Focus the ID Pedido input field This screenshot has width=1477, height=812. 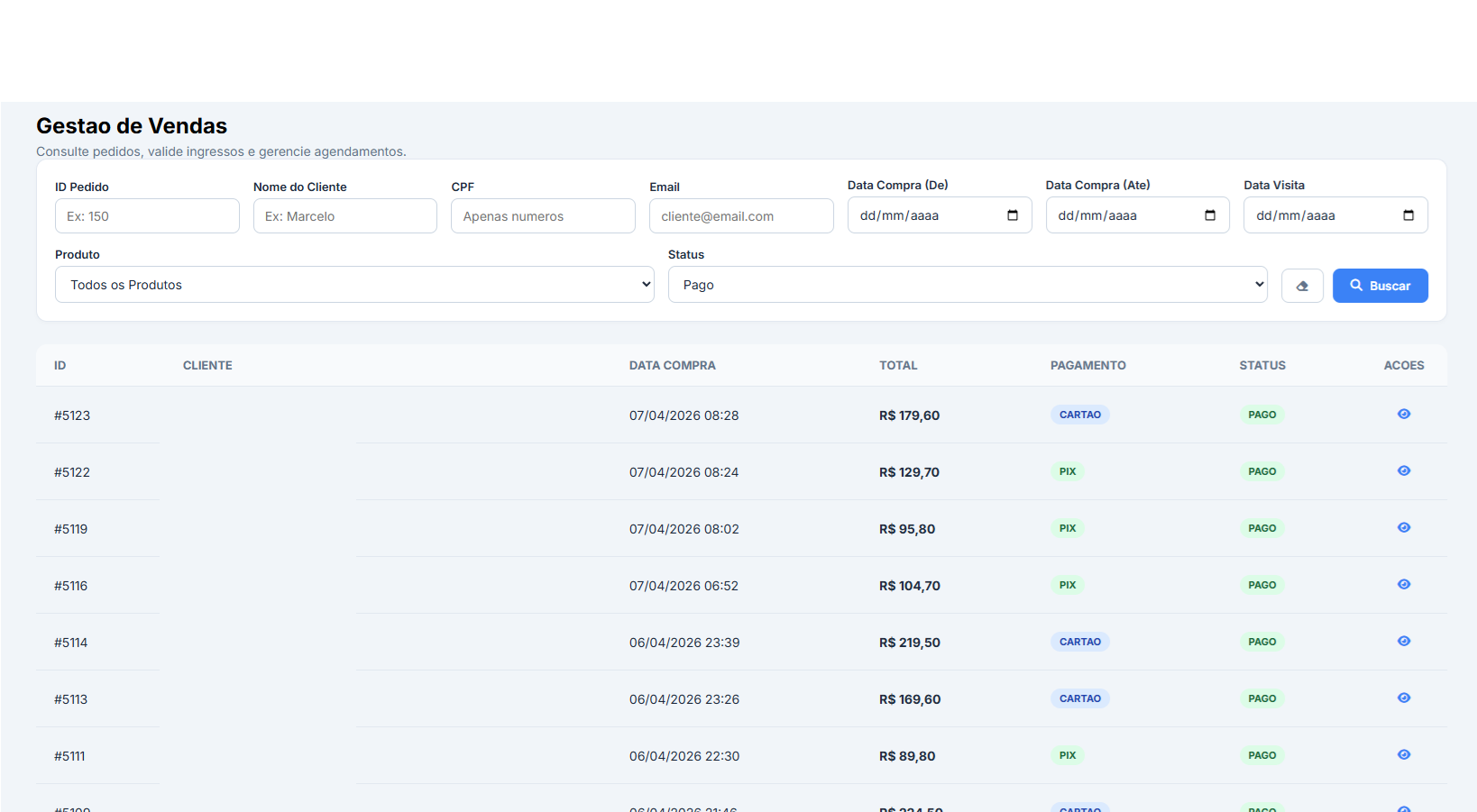pyautogui.click(x=147, y=216)
